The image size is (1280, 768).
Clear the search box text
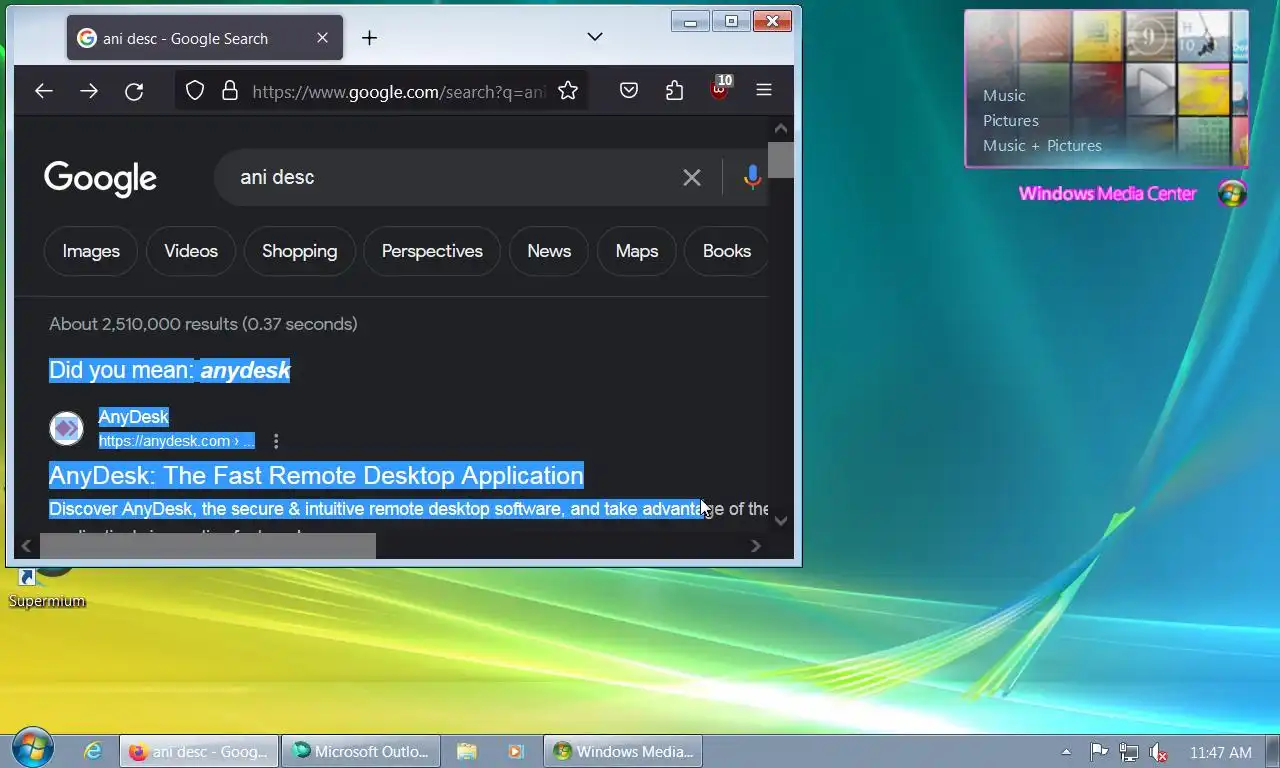[x=692, y=178]
